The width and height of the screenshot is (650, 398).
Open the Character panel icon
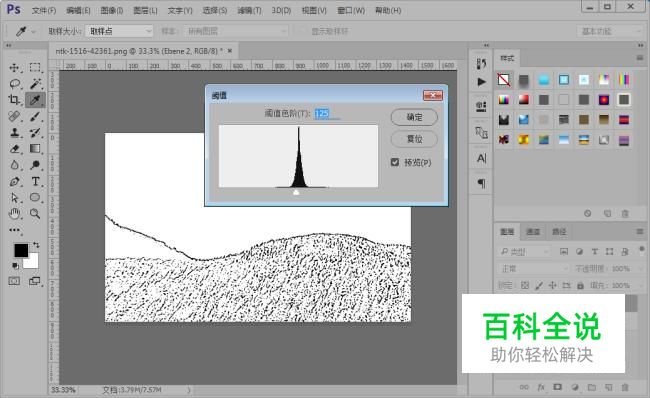click(x=481, y=158)
